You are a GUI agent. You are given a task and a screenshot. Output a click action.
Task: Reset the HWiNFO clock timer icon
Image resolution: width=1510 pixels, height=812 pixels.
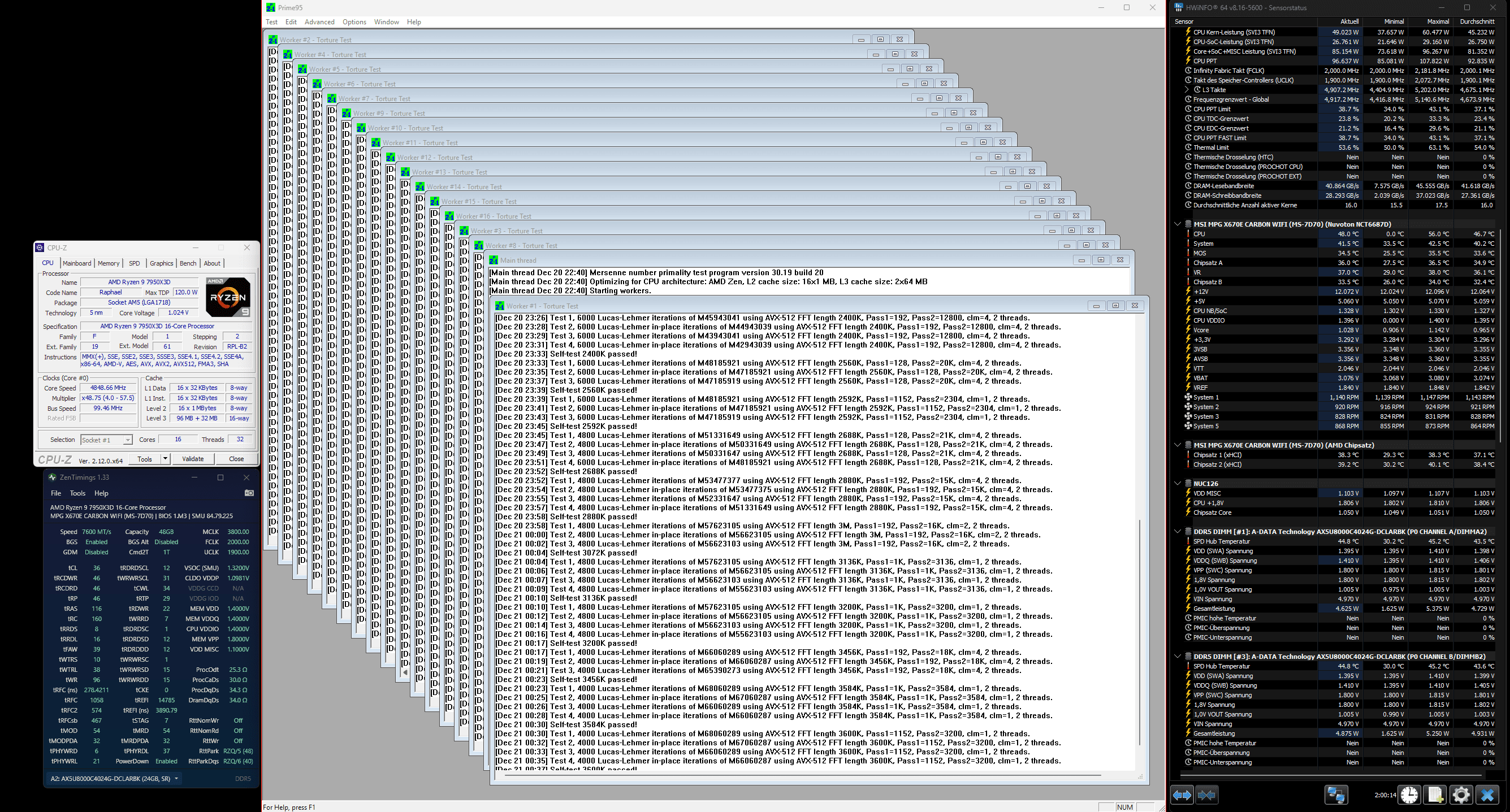click(x=1409, y=795)
